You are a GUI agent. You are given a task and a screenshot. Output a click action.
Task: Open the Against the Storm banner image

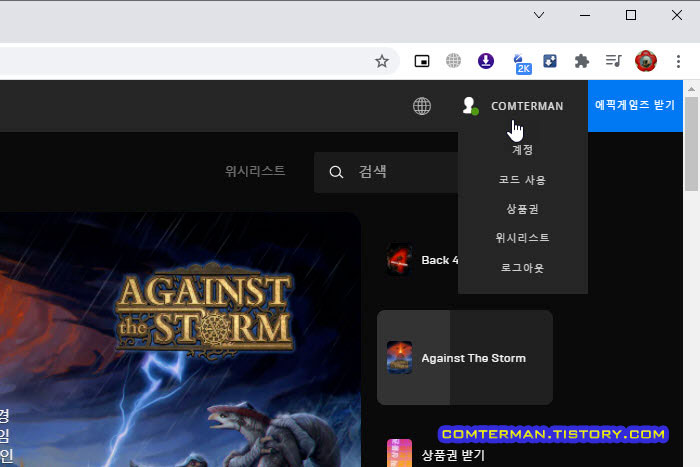click(x=180, y=339)
